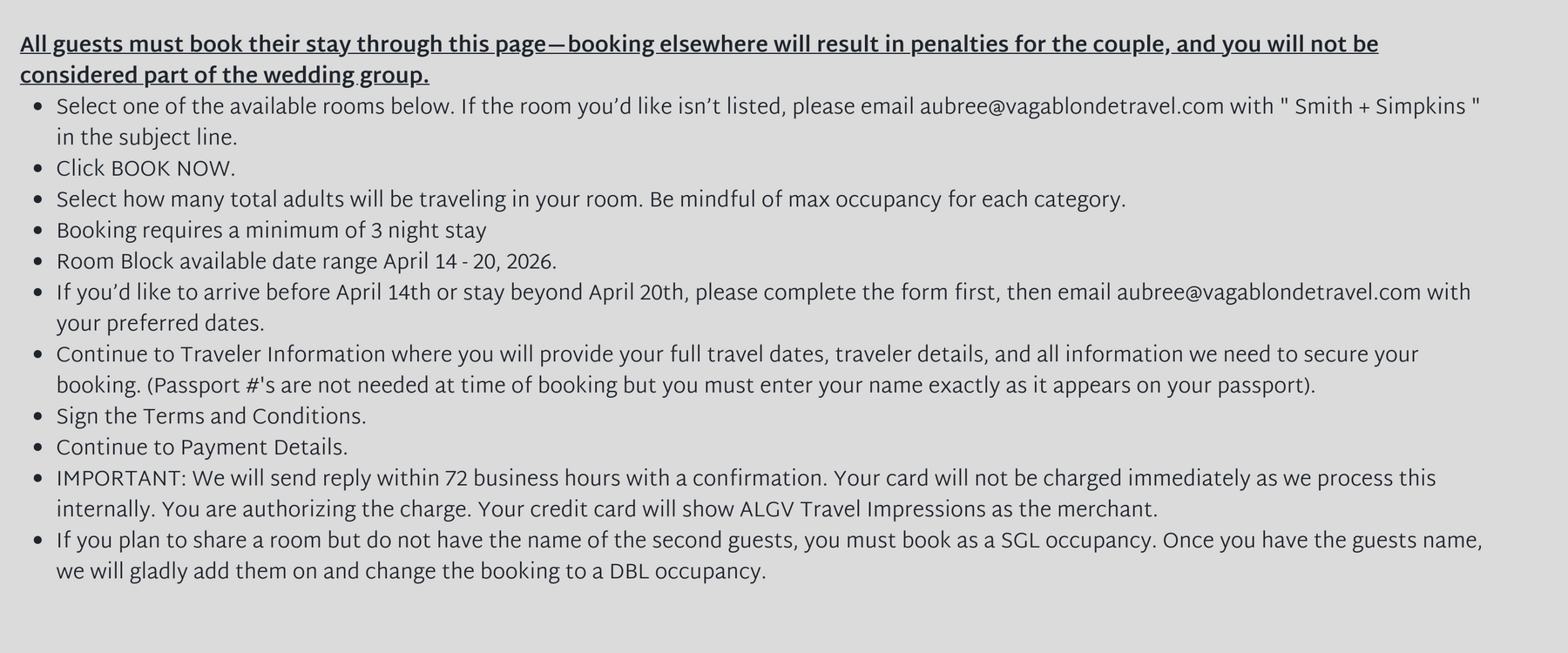1568x653 pixels.
Task: Click the aubree email address after "then email"
Action: [x=1268, y=293]
